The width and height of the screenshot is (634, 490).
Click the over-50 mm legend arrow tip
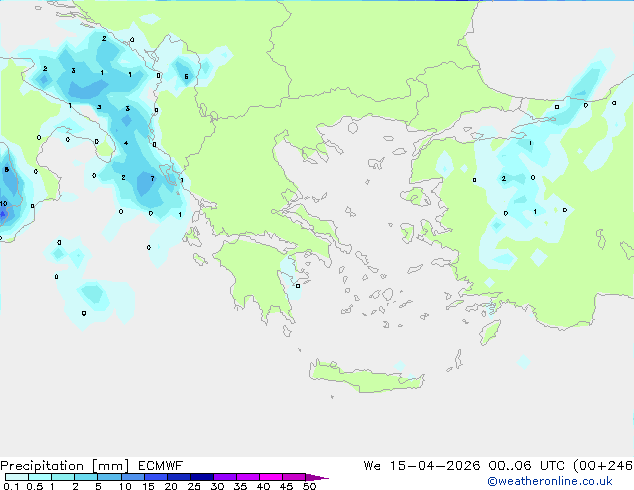[x=317, y=477]
